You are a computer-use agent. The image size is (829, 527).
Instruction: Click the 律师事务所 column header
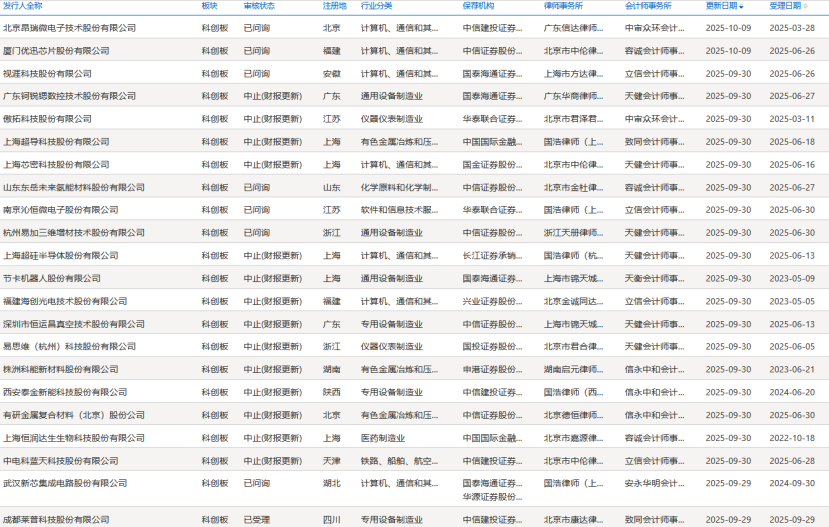coord(563,6)
